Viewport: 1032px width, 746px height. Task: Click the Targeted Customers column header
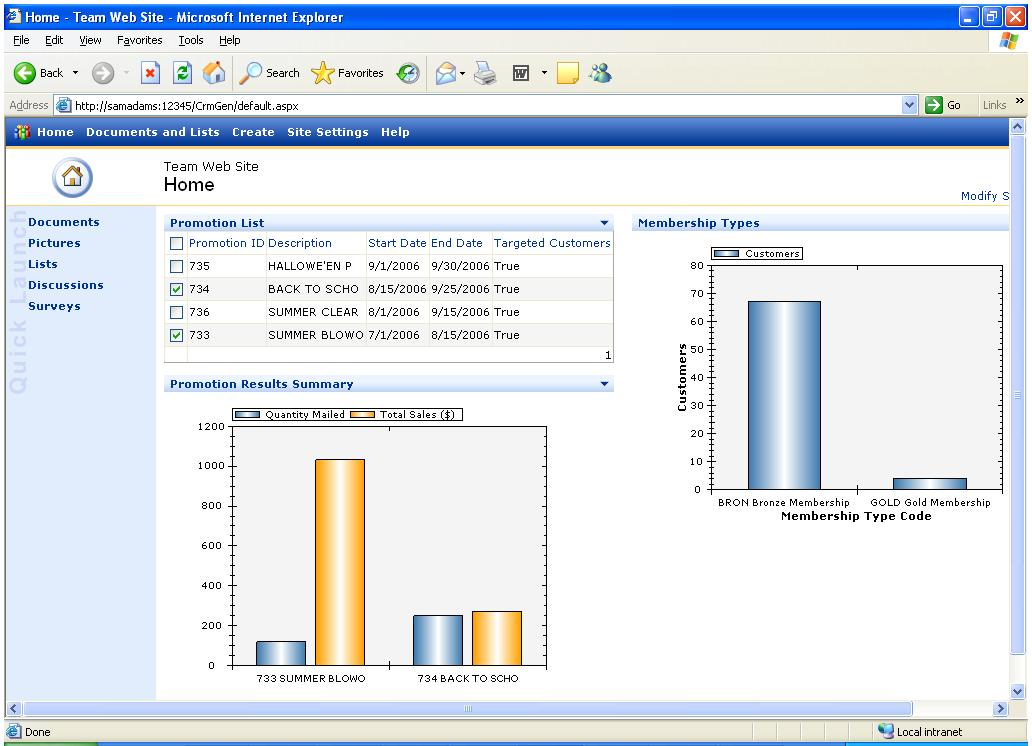pyautogui.click(x=552, y=244)
